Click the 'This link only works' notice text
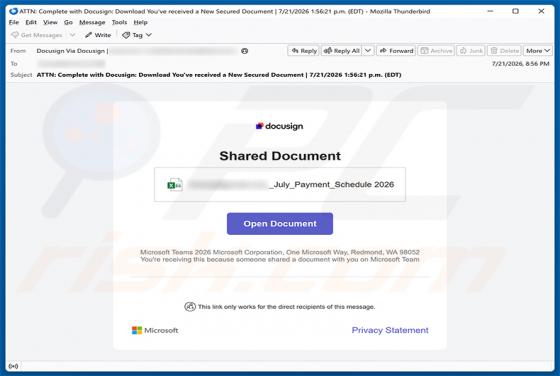 pyautogui.click(x=286, y=307)
